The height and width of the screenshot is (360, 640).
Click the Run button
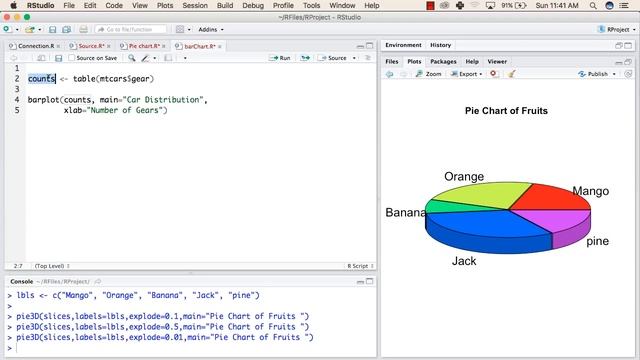pos(280,58)
